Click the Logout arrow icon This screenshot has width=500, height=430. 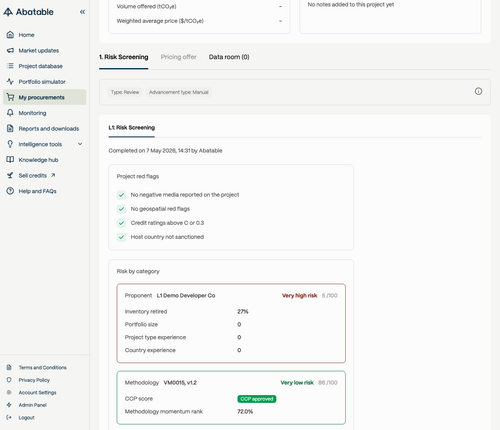pos(9,417)
